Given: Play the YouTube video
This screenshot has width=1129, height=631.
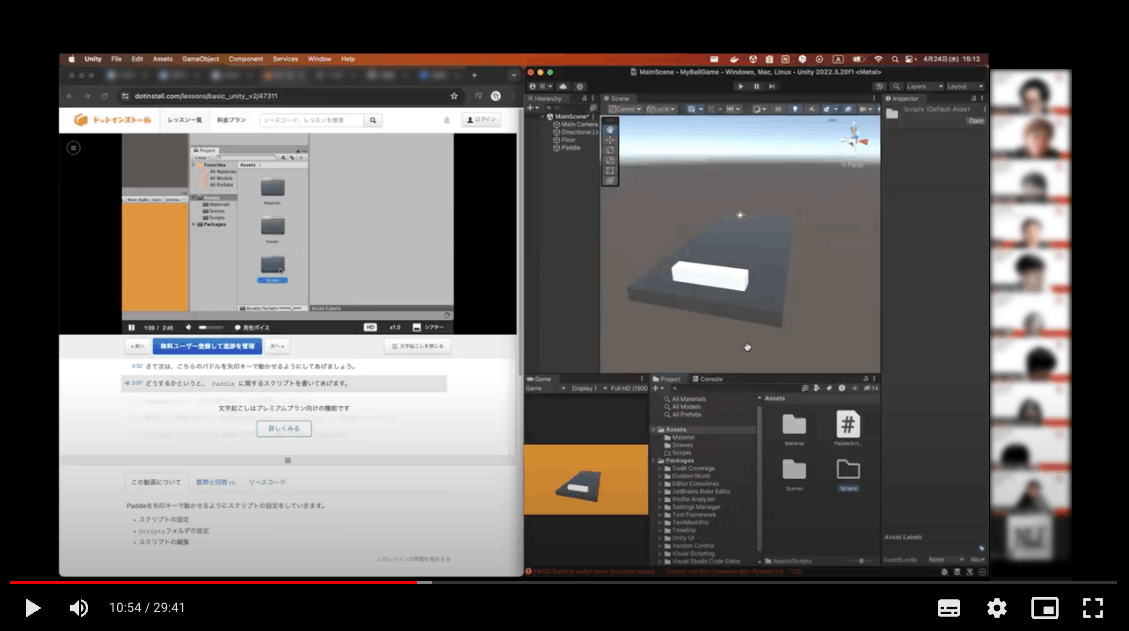Looking at the screenshot, I should 32,608.
